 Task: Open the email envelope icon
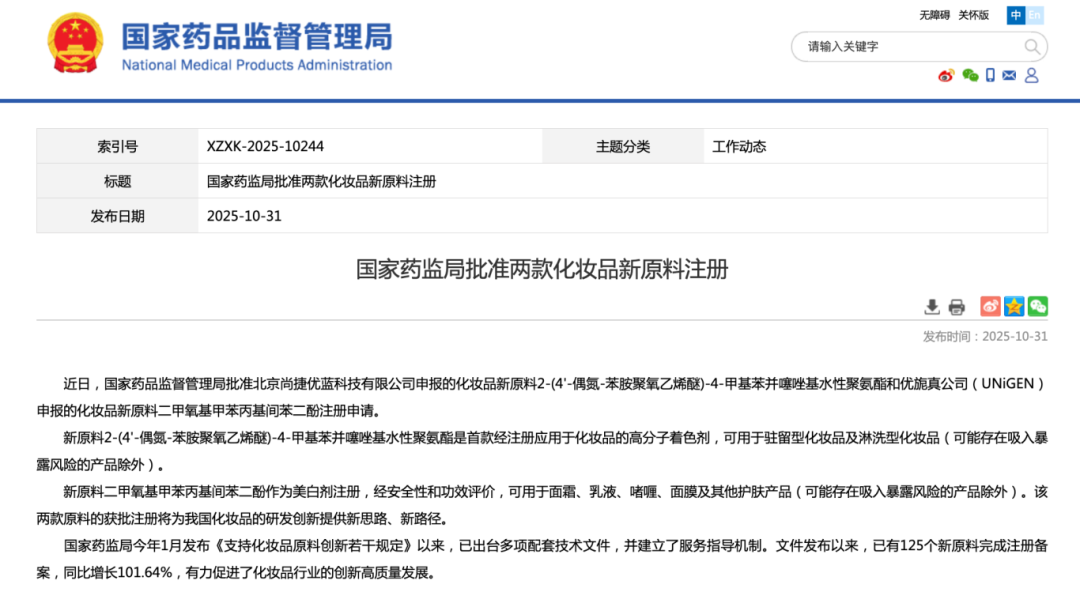pyautogui.click(x=1009, y=76)
